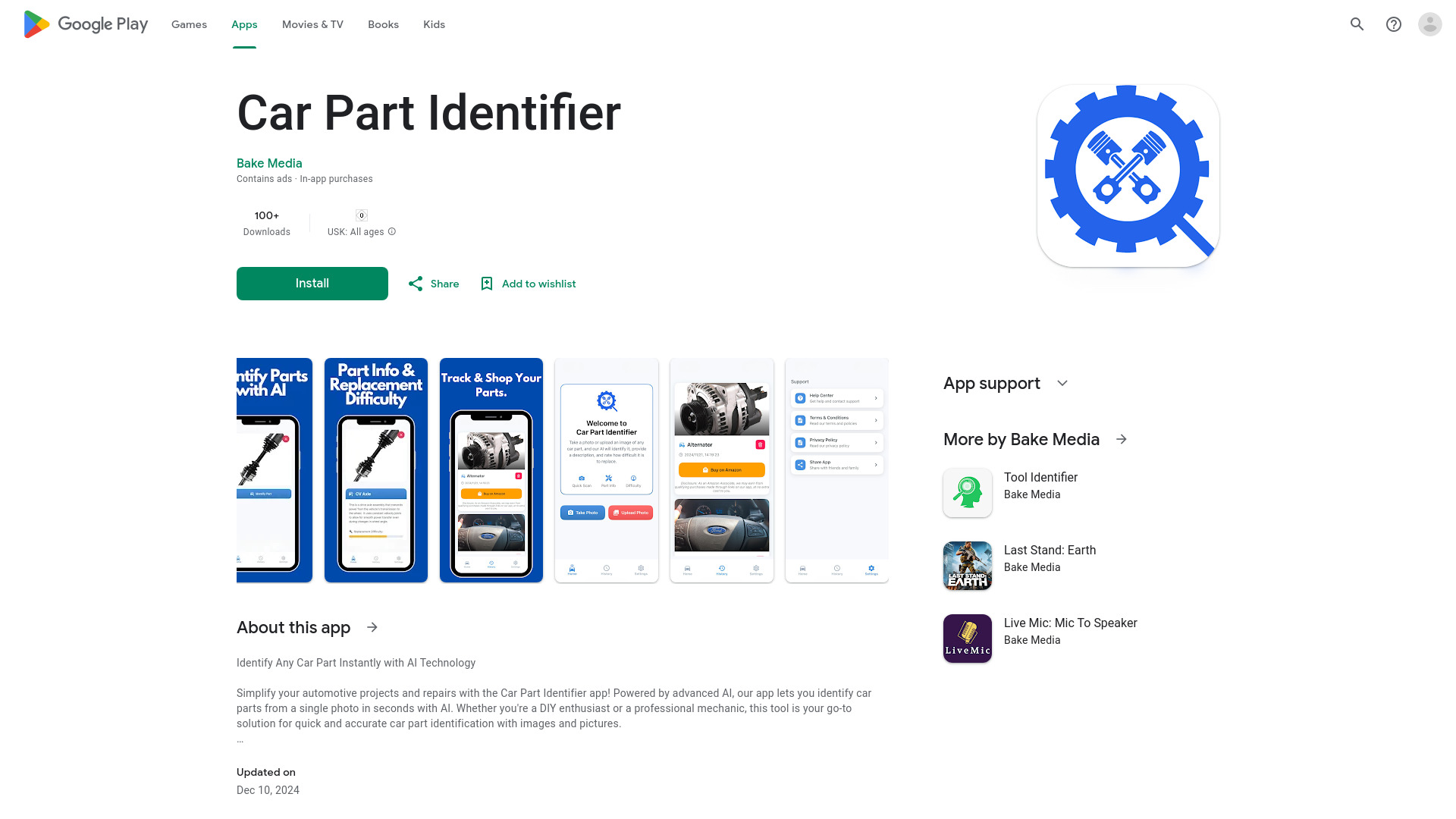Toggle the USK age rating info button

point(391,231)
